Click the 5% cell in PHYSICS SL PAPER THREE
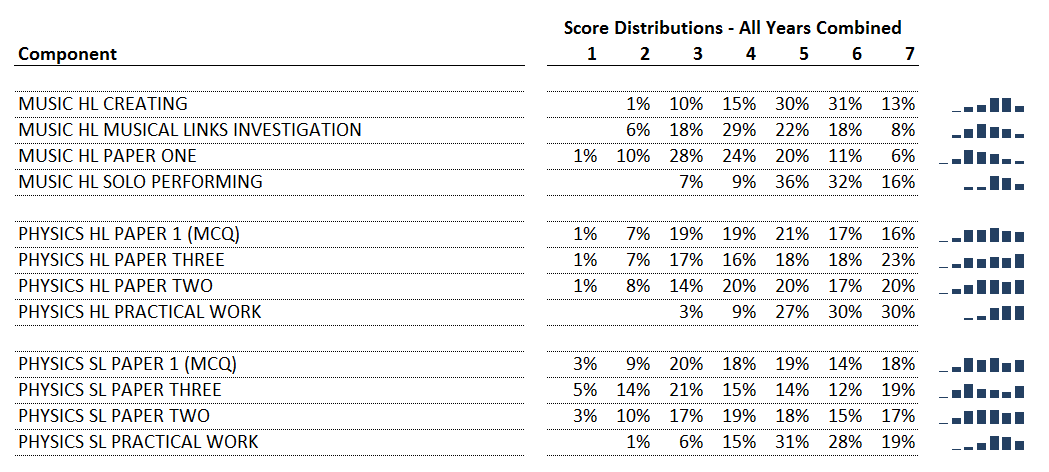 (x=585, y=390)
